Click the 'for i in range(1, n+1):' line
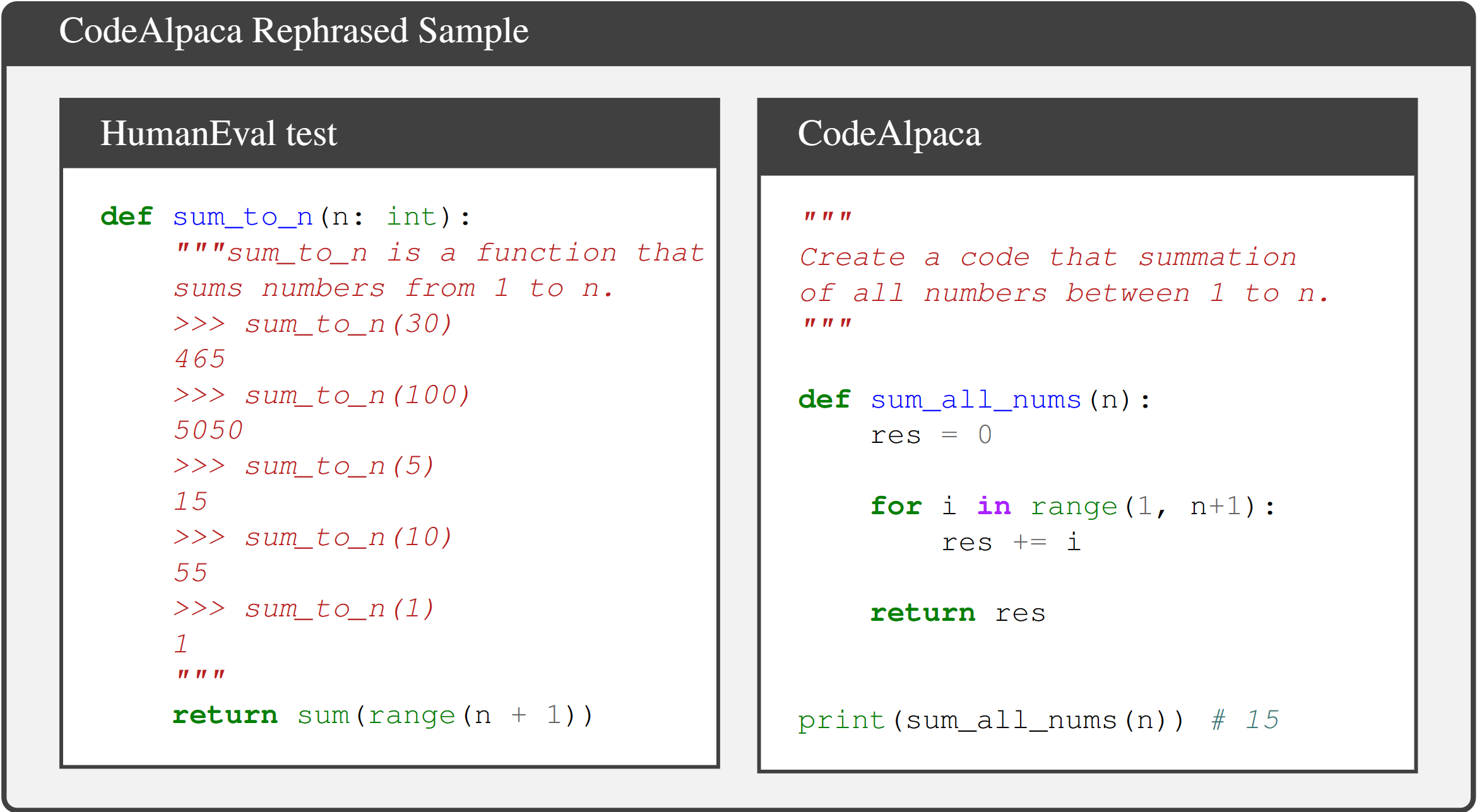Screen dimensions: 1477x812 point(1072,507)
